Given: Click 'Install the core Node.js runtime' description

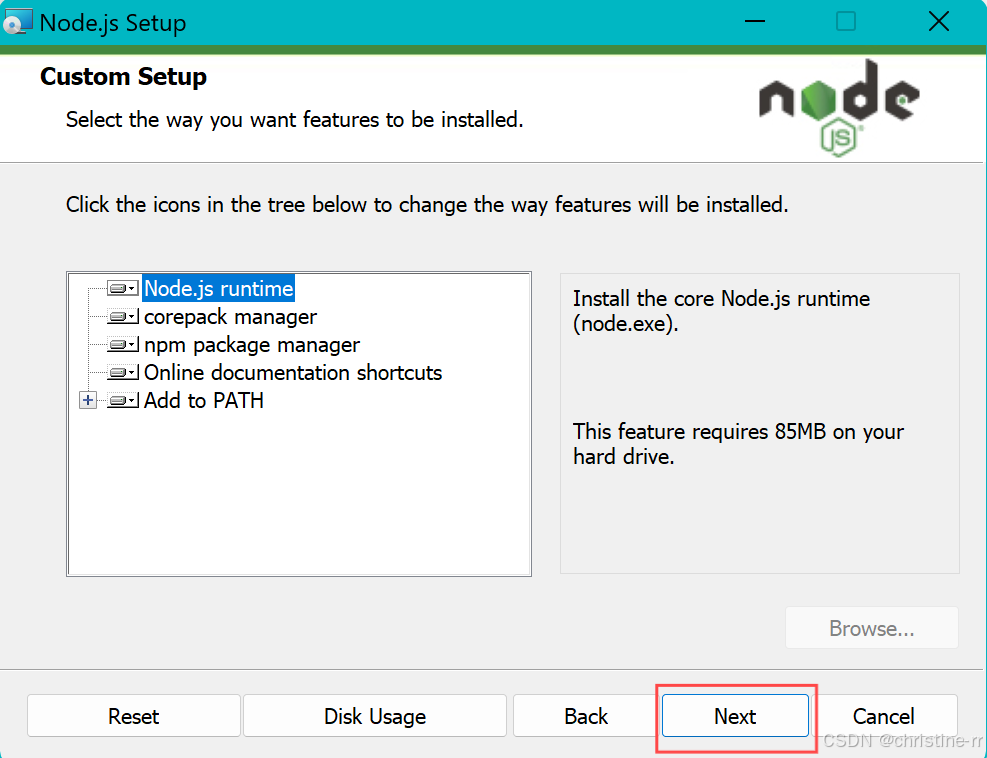Looking at the screenshot, I should pyautogui.click(x=721, y=311).
